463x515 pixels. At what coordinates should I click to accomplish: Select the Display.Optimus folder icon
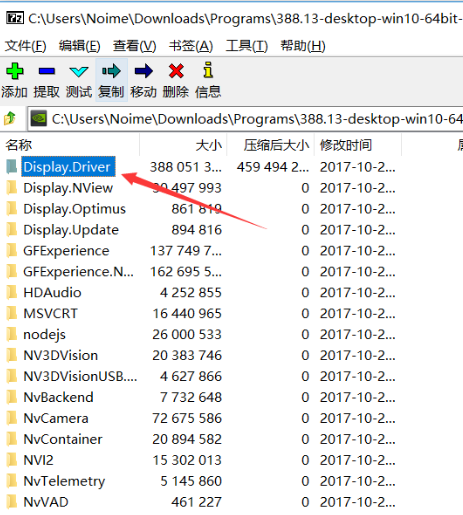pos(12,209)
